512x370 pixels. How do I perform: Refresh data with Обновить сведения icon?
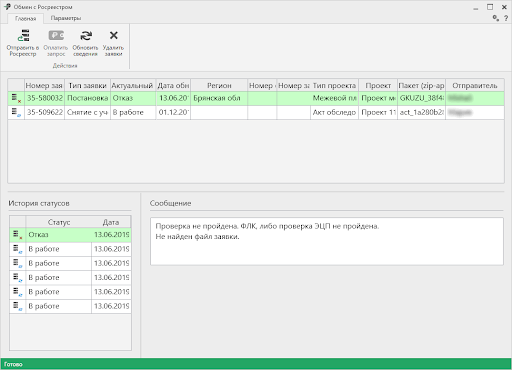[x=86, y=35]
